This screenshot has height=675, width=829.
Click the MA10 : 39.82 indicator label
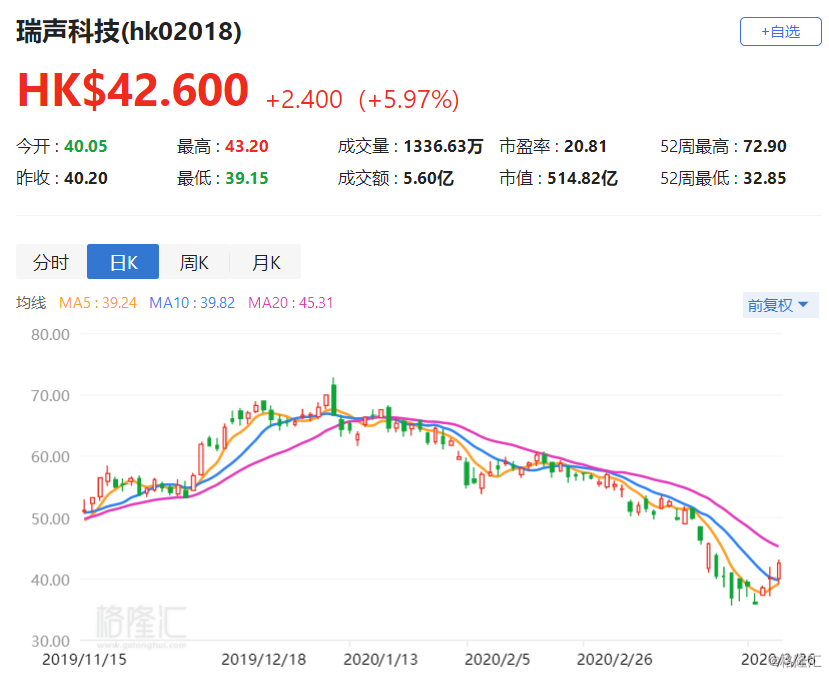click(x=192, y=303)
